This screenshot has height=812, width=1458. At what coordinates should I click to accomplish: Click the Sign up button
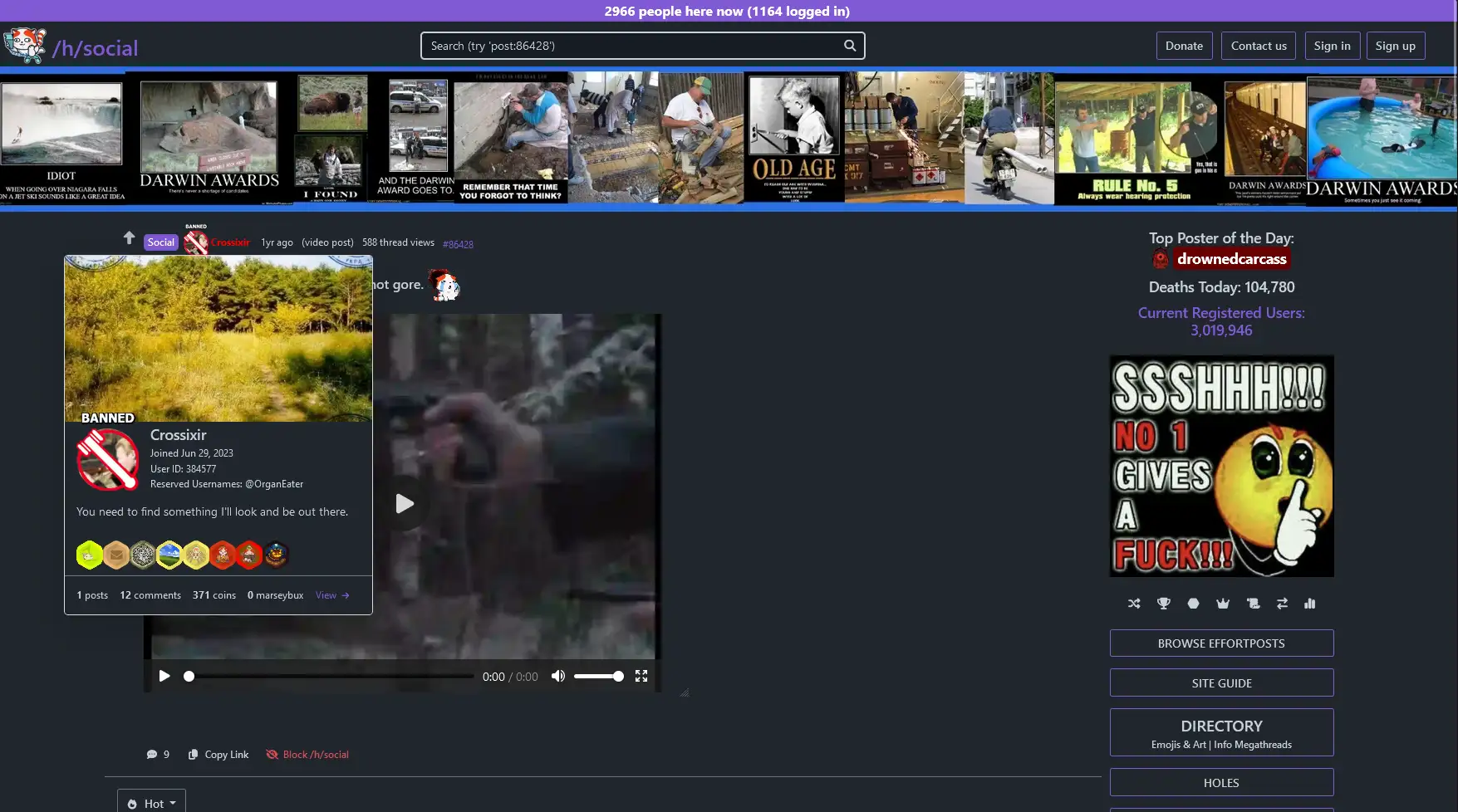tap(1395, 46)
